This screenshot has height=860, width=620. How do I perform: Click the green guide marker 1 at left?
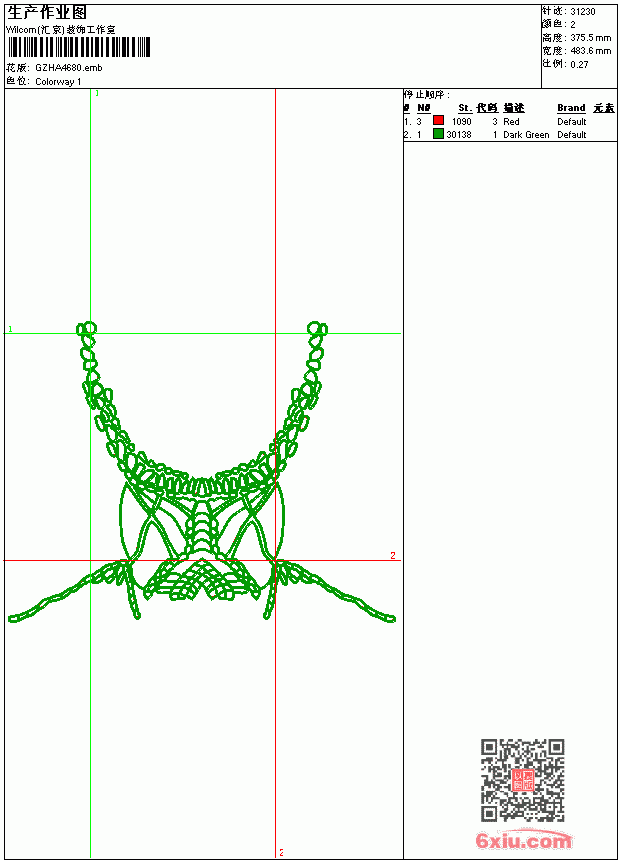pyautogui.click(x=10, y=329)
